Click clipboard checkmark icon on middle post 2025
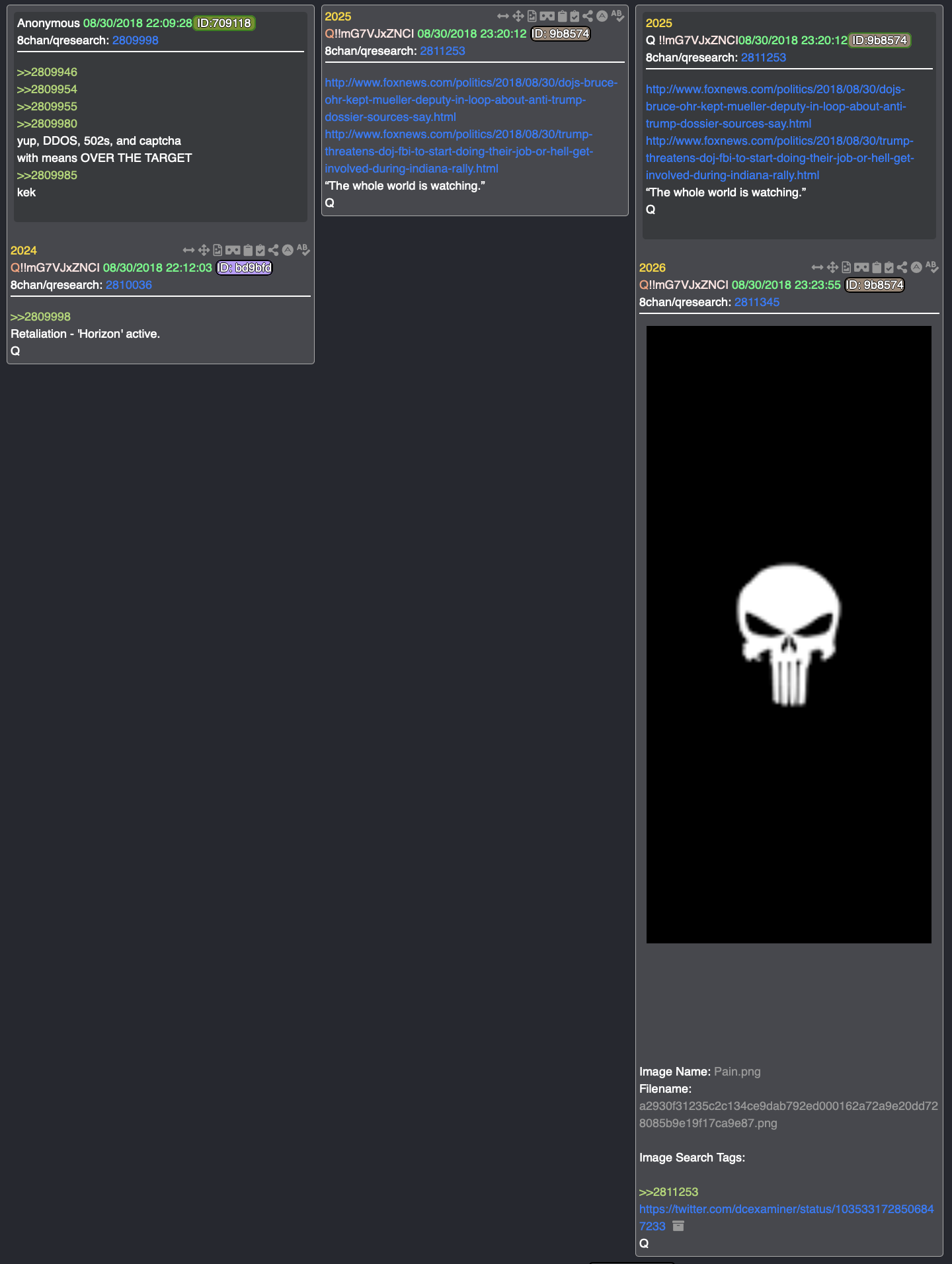Image resolution: width=952 pixels, height=1264 pixels. pyautogui.click(x=575, y=16)
